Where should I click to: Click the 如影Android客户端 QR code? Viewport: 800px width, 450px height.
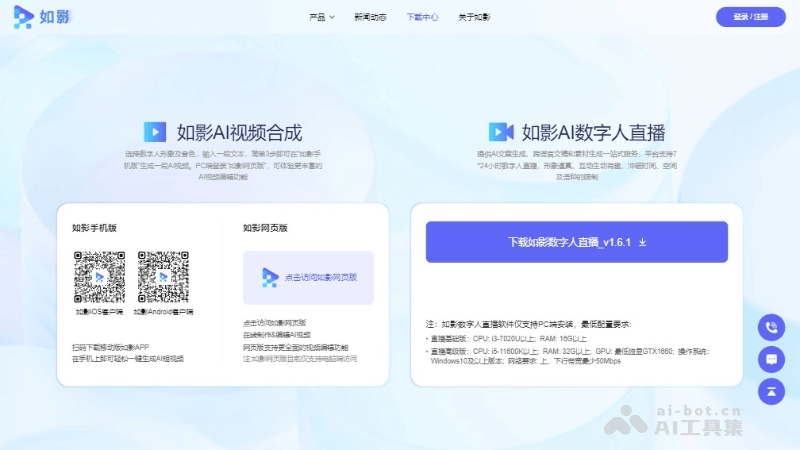coord(163,276)
